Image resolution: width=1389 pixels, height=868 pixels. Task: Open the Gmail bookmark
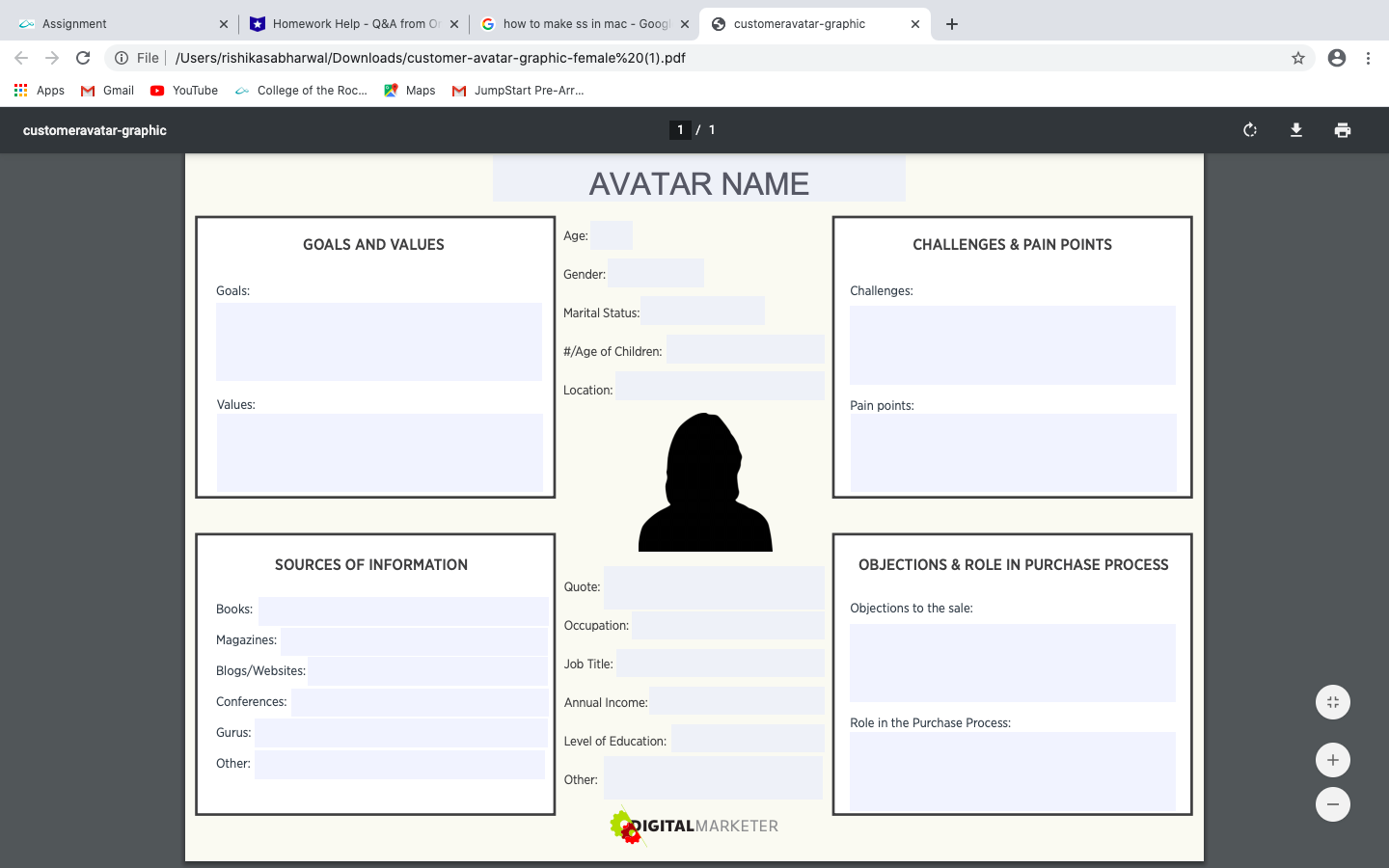(107, 91)
